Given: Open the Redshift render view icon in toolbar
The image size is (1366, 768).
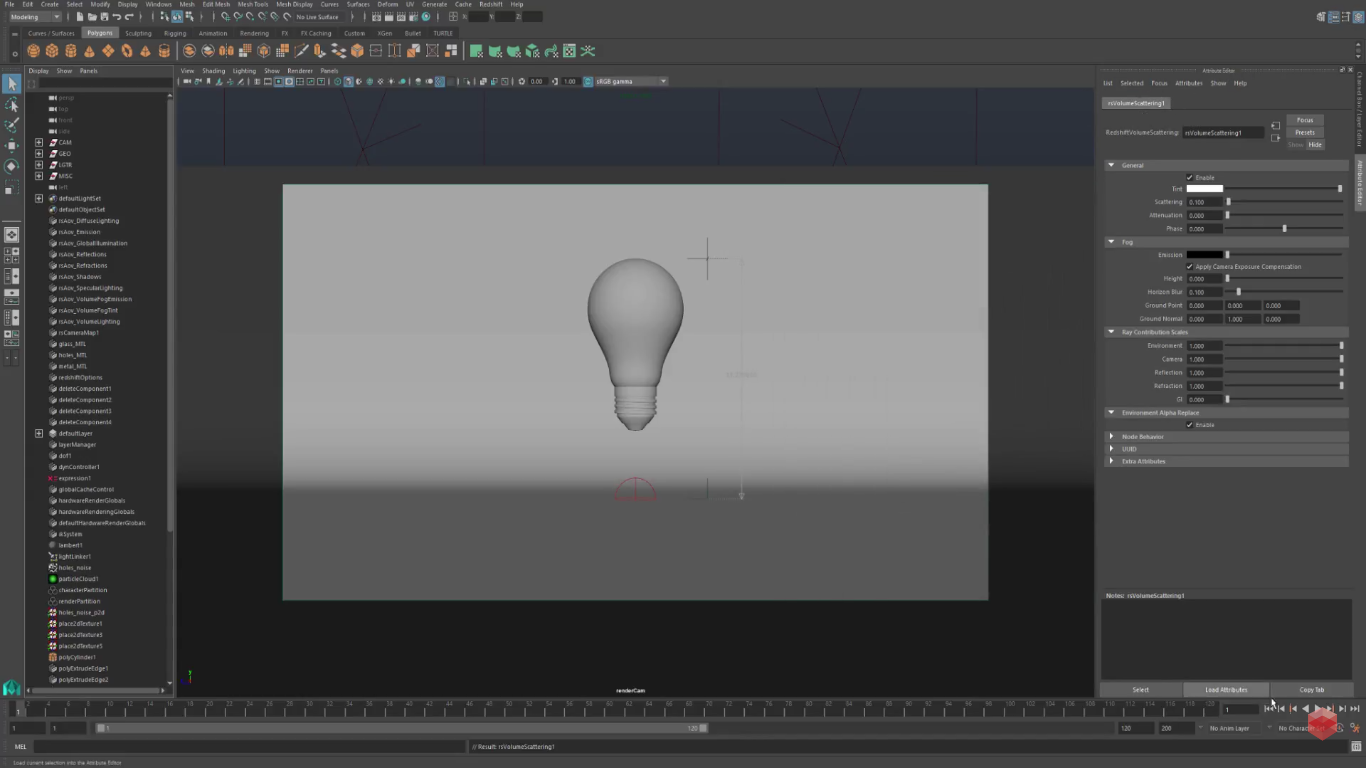Looking at the screenshot, I should point(569,51).
